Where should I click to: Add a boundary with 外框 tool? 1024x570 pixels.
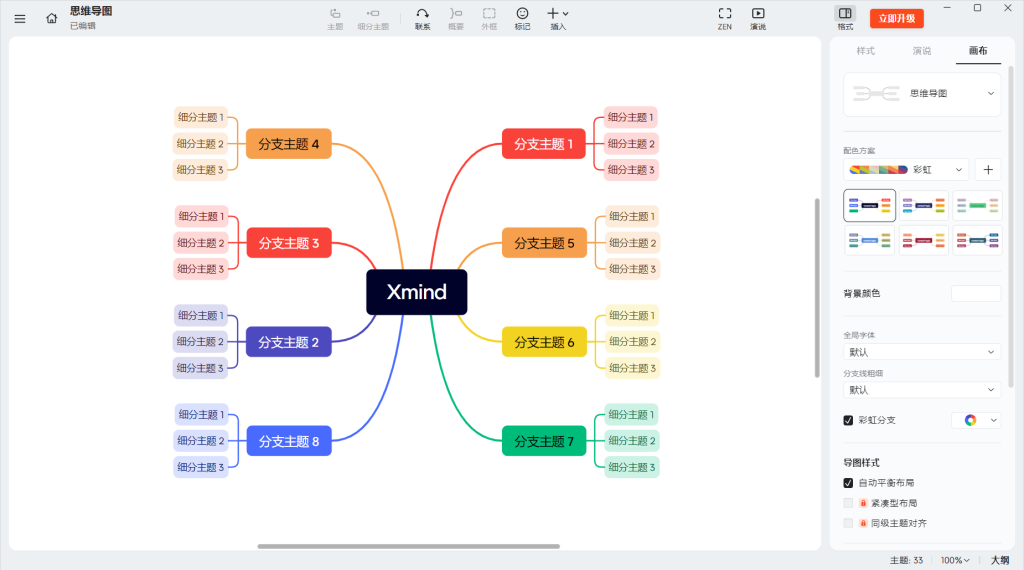tap(489, 19)
